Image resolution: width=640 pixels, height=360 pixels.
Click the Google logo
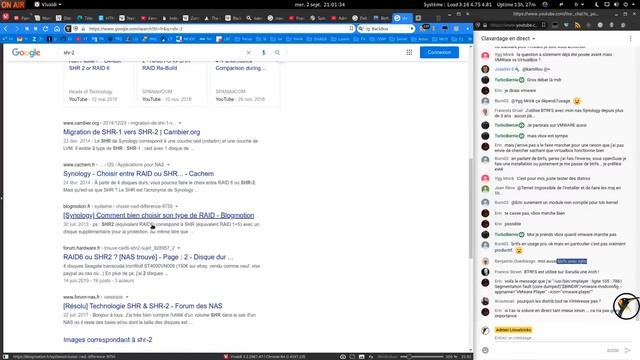tap(26, 53)
